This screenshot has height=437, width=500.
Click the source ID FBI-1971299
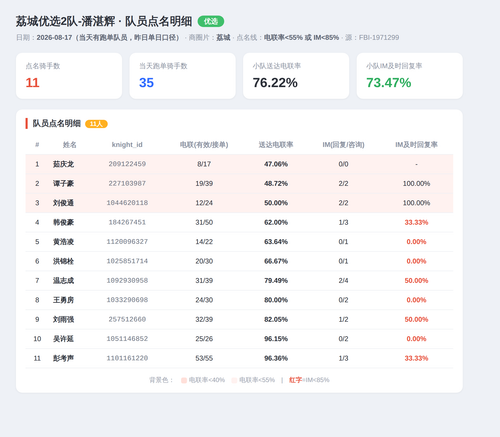tap(379, 38)
